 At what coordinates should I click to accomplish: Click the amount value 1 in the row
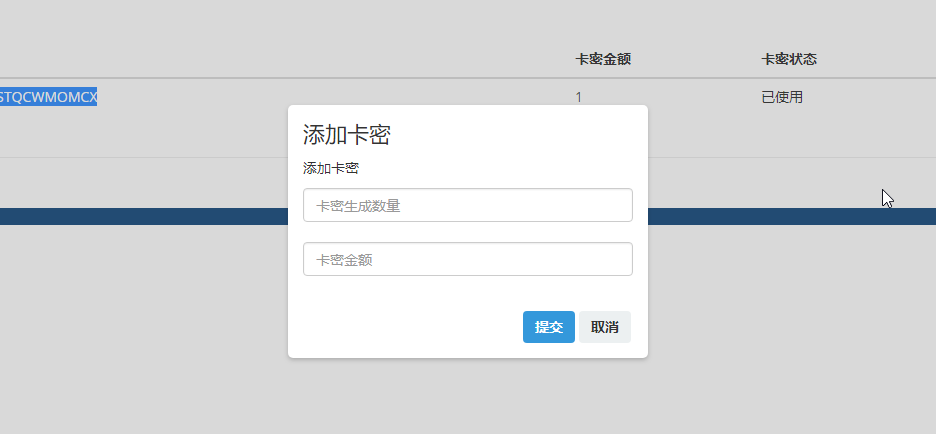coord(579,97)
